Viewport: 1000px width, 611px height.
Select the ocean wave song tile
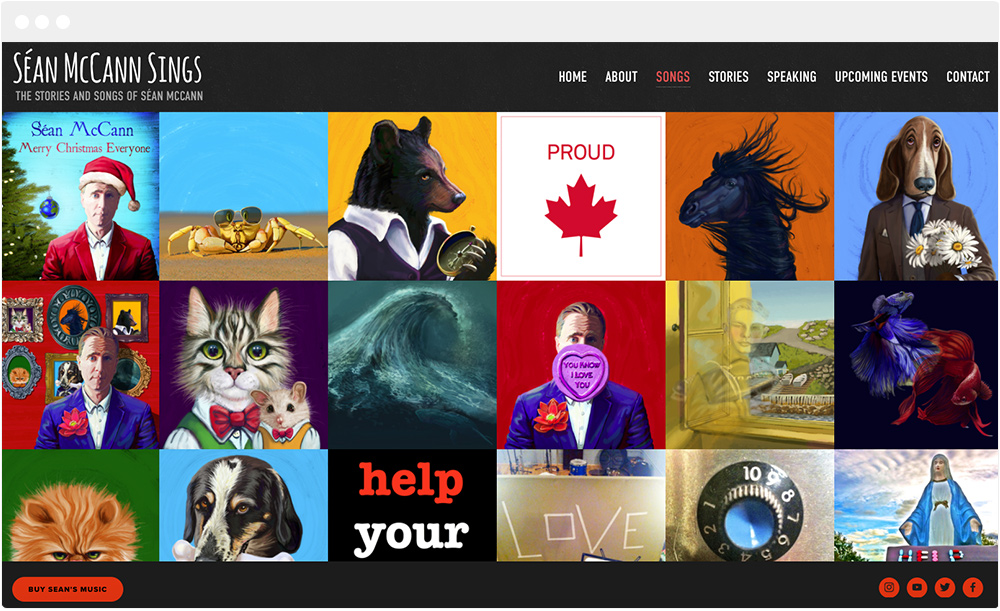click(x=412, y=365)
